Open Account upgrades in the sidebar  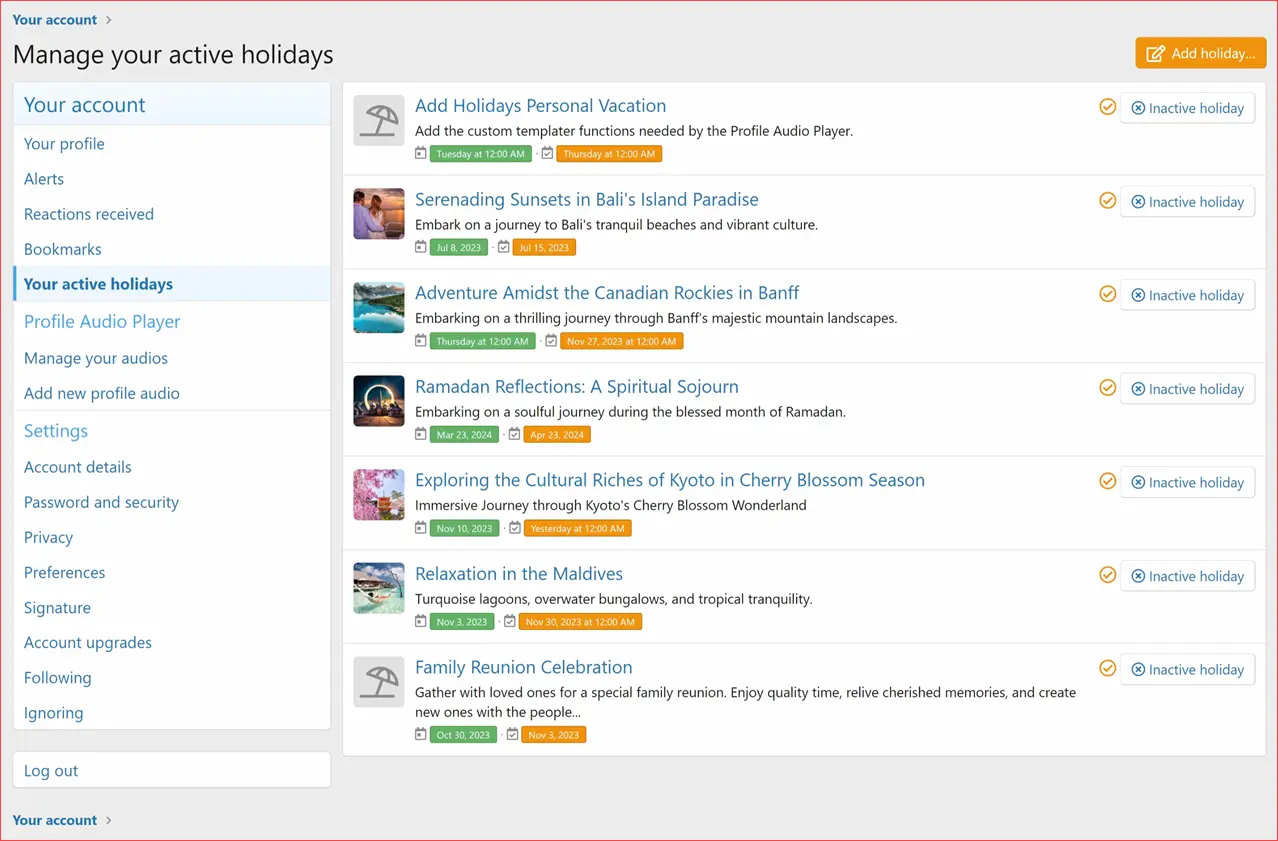coord(88,643)
